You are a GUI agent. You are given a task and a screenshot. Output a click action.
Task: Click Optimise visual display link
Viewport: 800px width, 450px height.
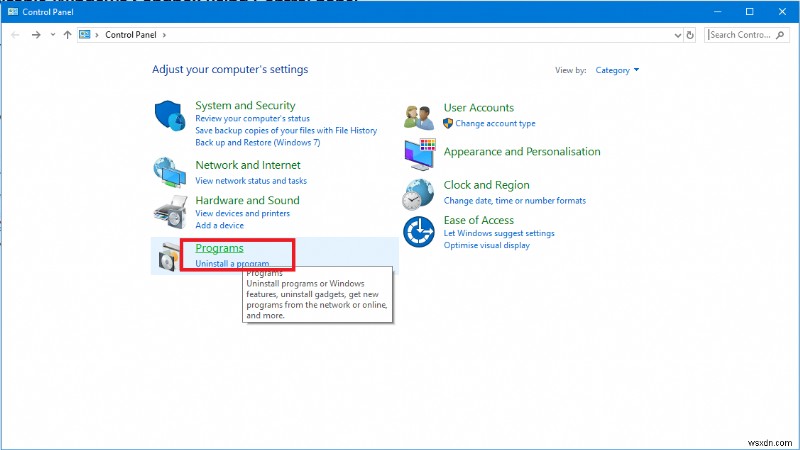click(487, 245)
